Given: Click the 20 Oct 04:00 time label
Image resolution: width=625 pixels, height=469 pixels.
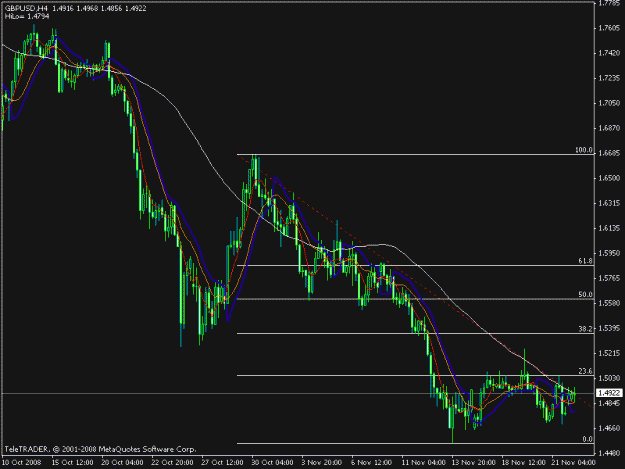Looking at the screenshot, I should click(x=122, y=463).
